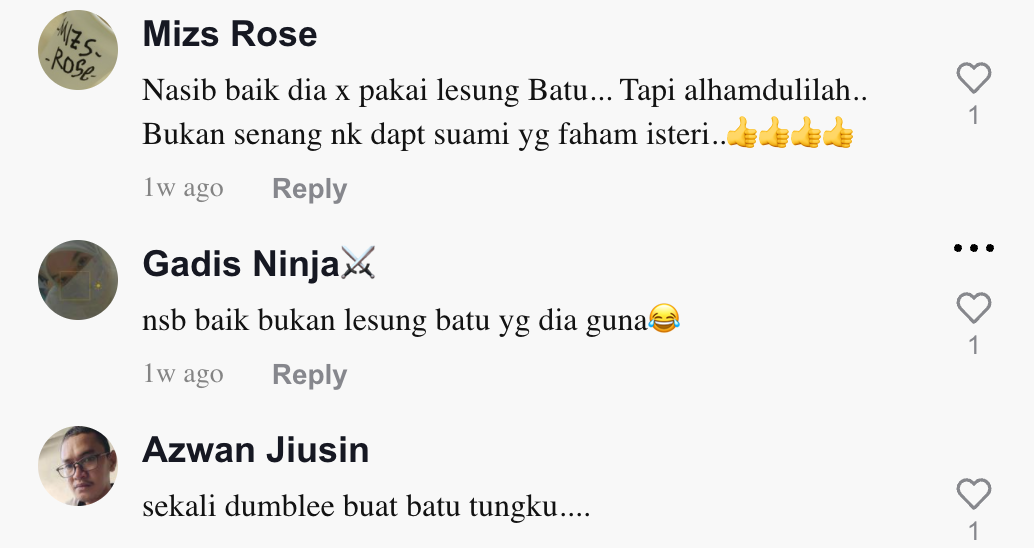Click the comment text about lesung Batu by Mizs Rose
The height and width of the screenshot is (548, 1034).
coord(504,112)
